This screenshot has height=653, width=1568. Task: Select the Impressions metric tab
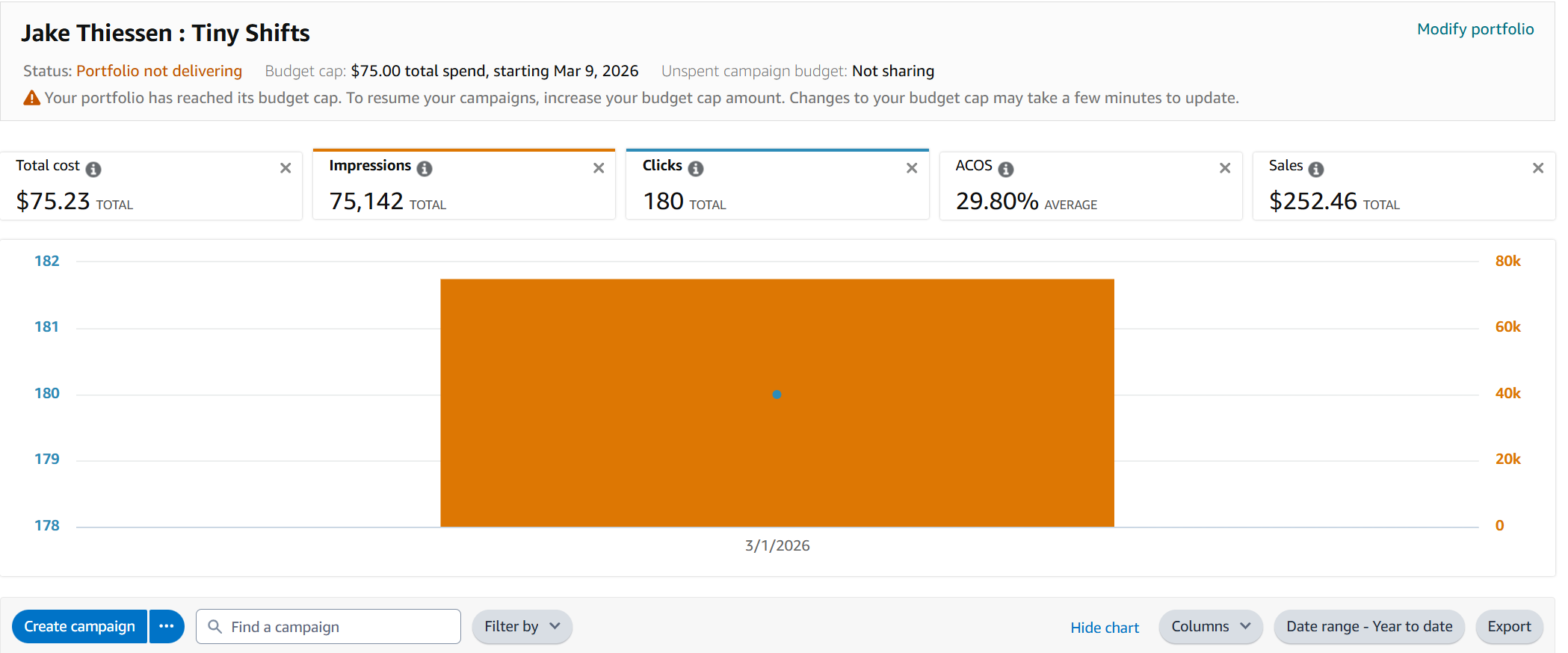pyautogui.click(x=464, y=185)
